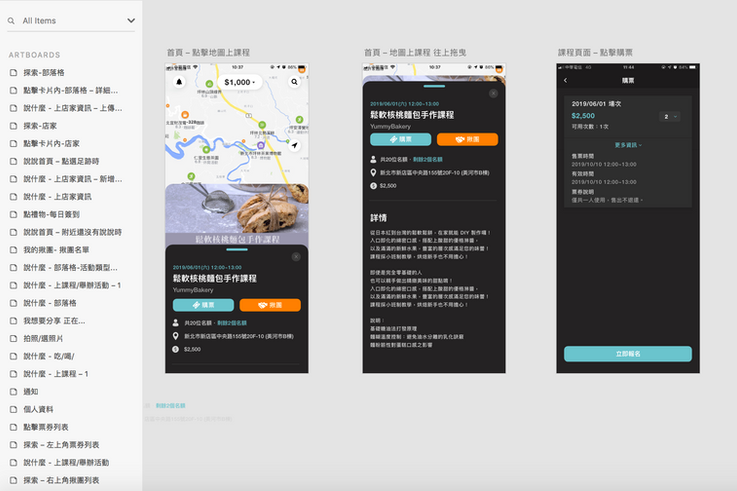Select the 我的揪團- 揪團名單 artboard

[56, 250]
